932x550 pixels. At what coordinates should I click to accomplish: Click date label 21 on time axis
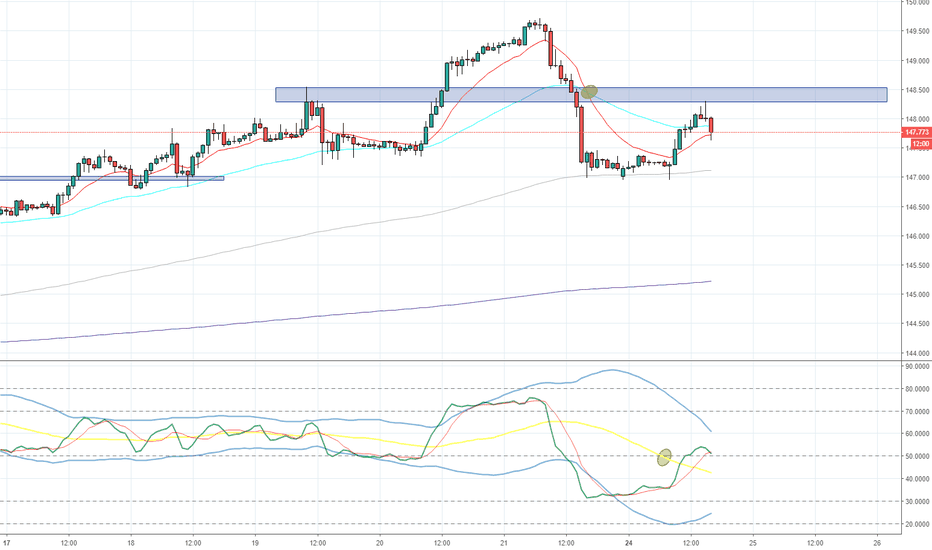(x=504, y=543)
